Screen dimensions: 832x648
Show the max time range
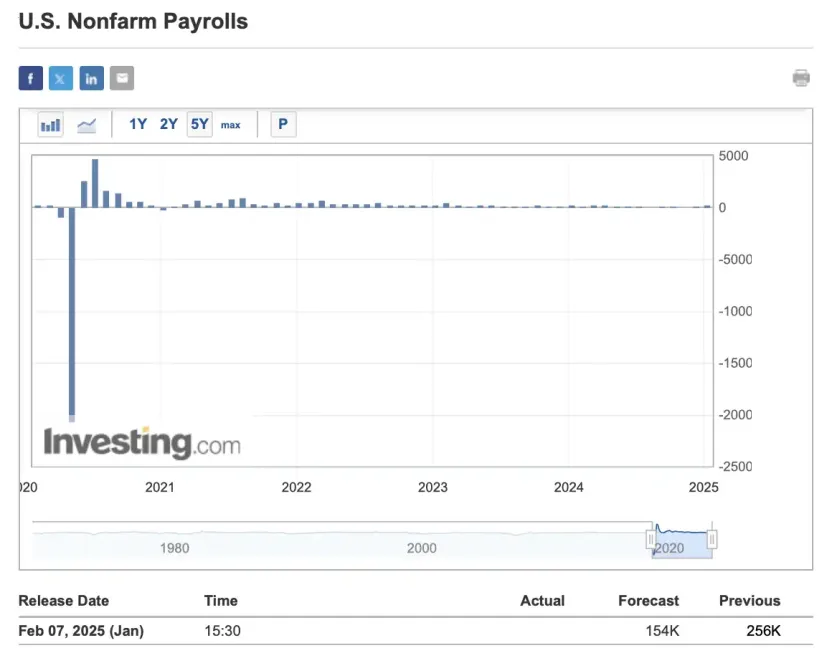click(231, 125)
